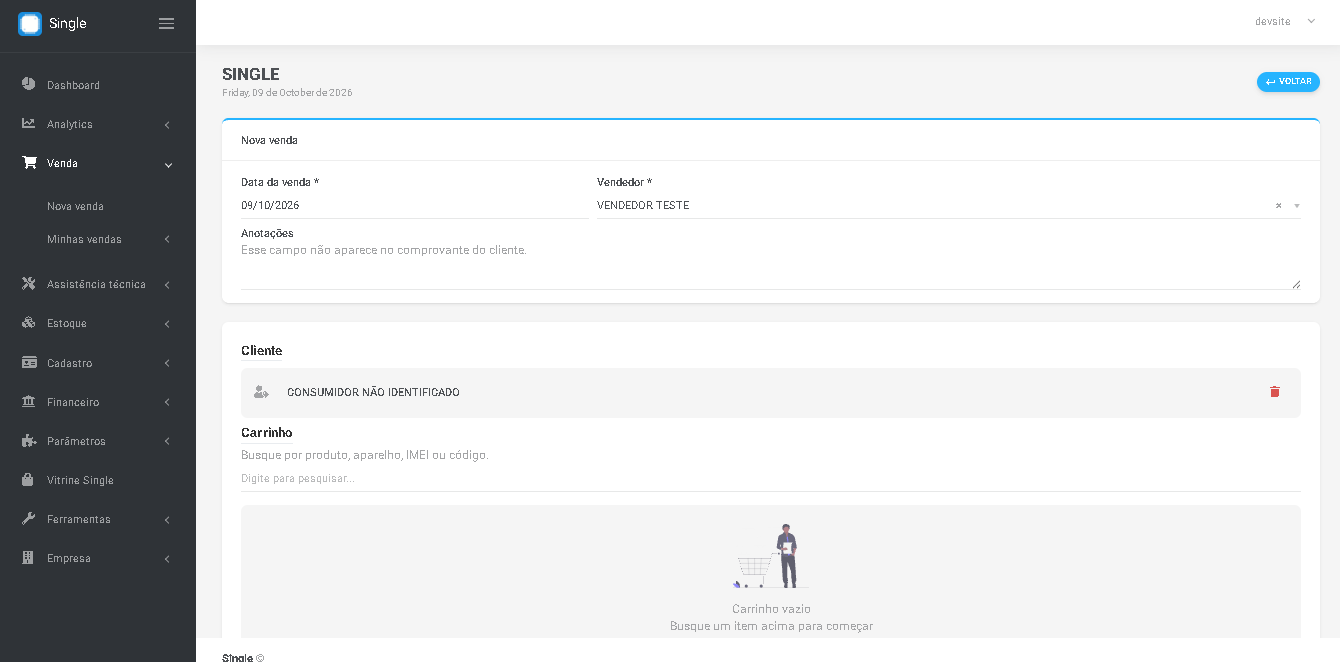The width and height of the screenshot is (1340, 662).
Task: Open the Vendedor dropdown arrow
Action: coord(1297,206)
